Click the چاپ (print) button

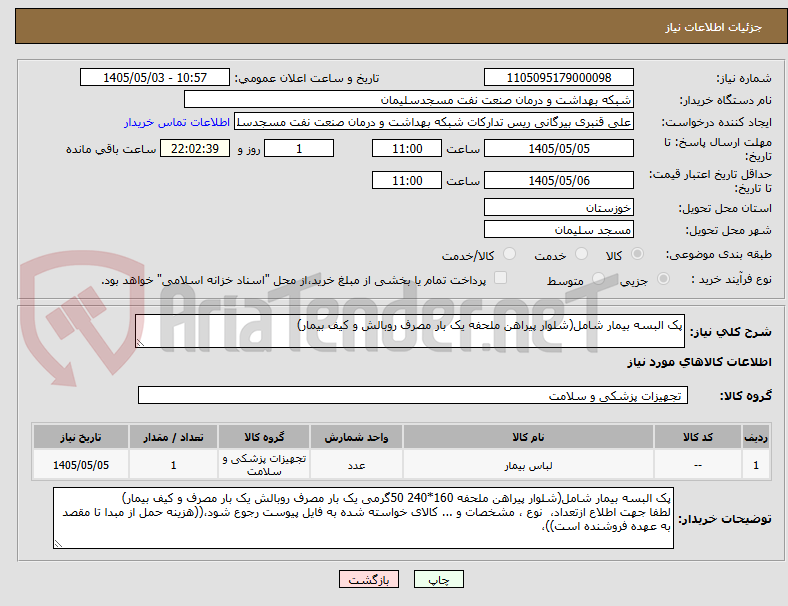(x=438, y=579)
